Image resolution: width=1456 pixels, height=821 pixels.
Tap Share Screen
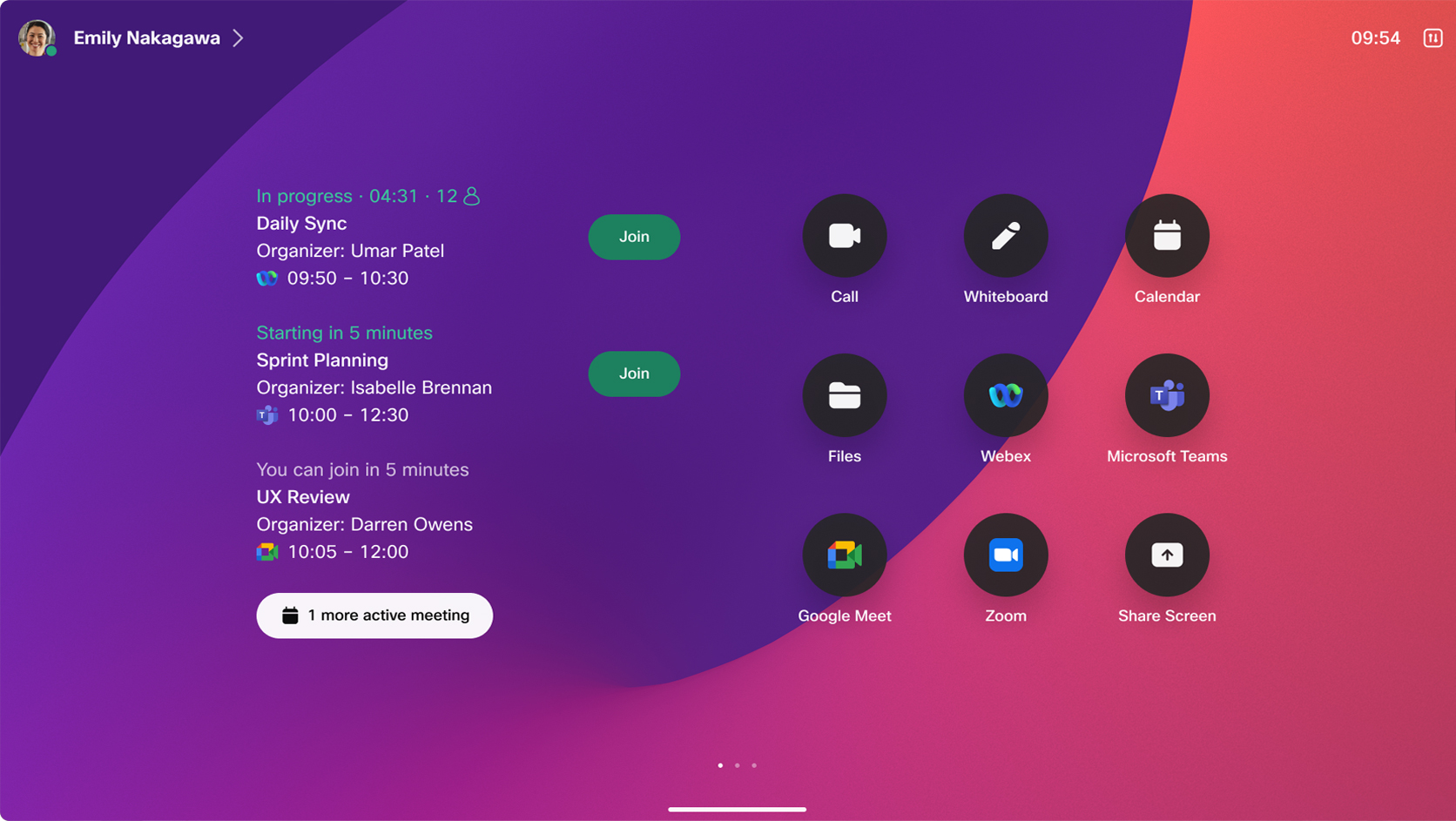coord(1167,555)
